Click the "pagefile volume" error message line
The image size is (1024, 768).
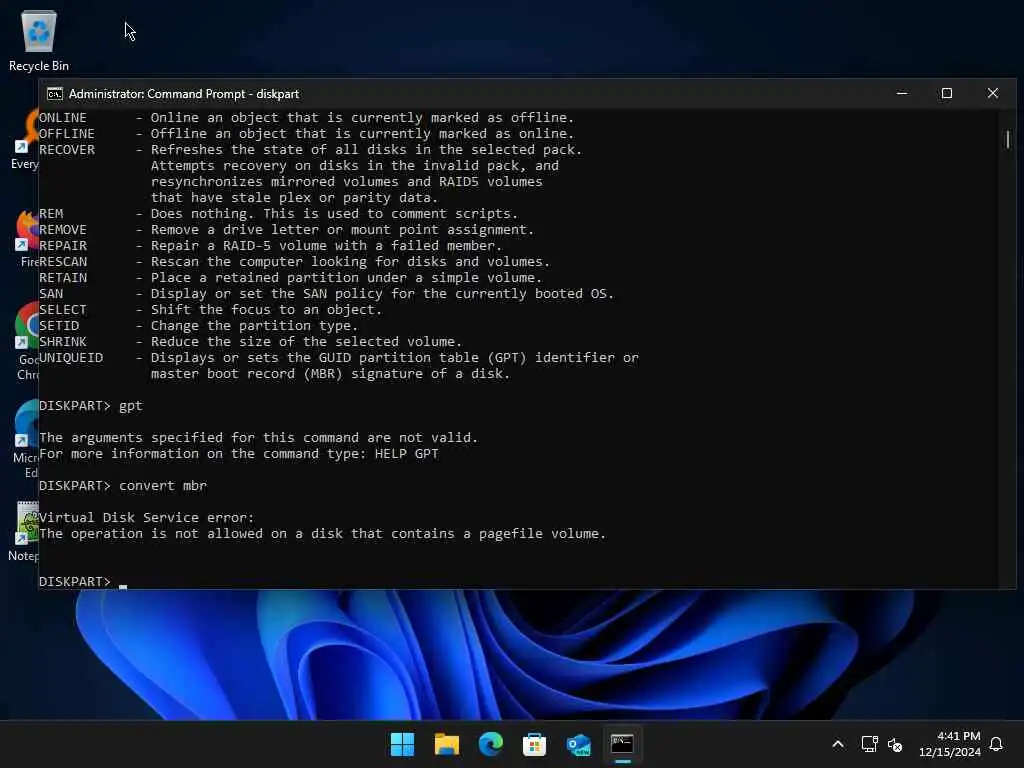[323, 534]
